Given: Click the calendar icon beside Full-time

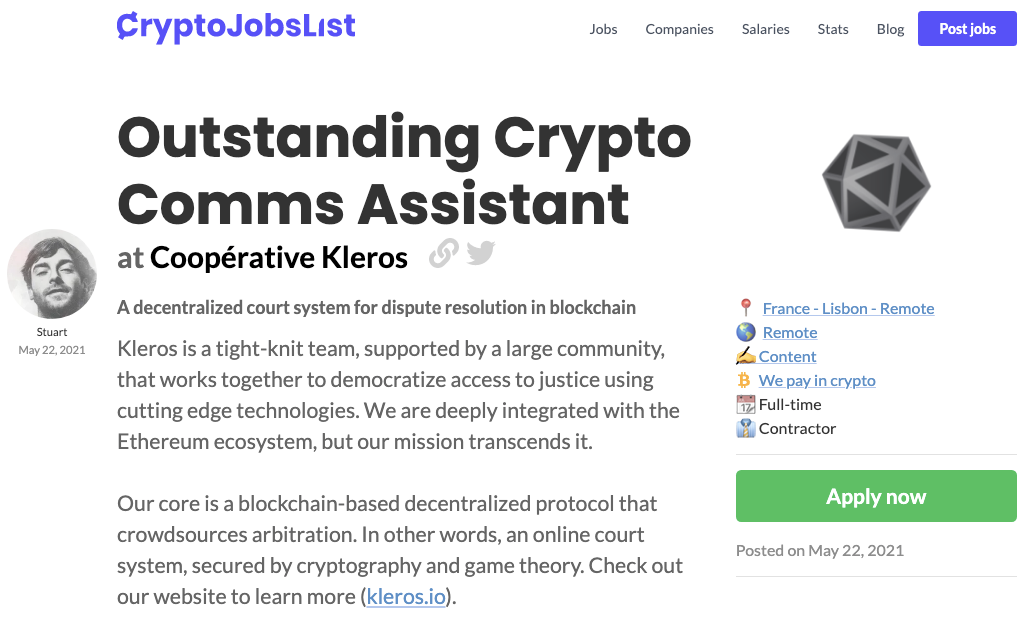Looking at the screenshot, I should pos(745,404).
